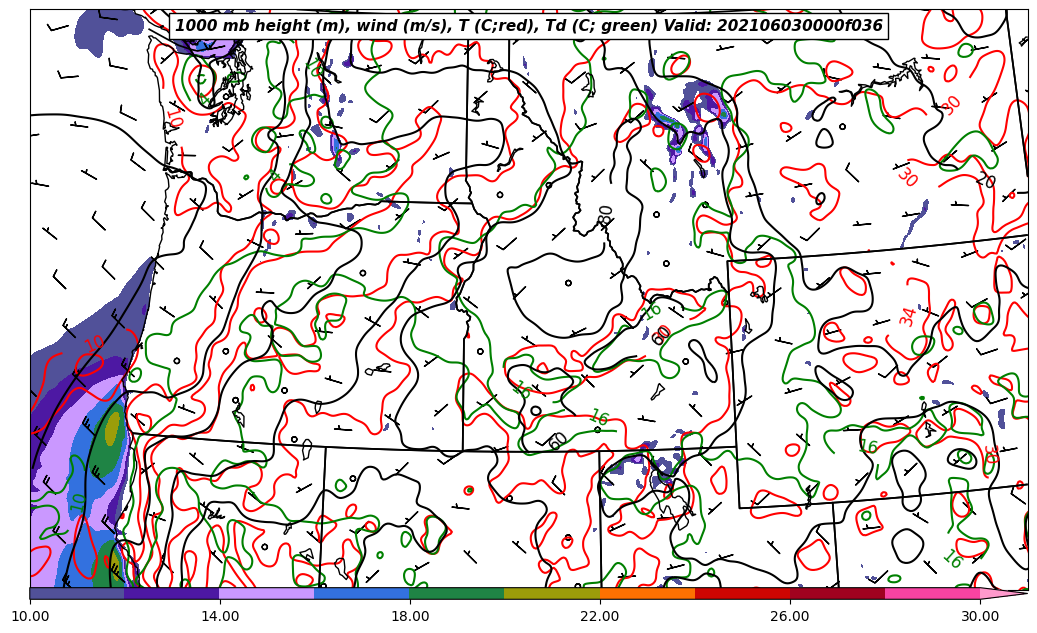Click the 30.00 colorbar tick label
The image size is (1037, 633).
(x=980, y=616)
